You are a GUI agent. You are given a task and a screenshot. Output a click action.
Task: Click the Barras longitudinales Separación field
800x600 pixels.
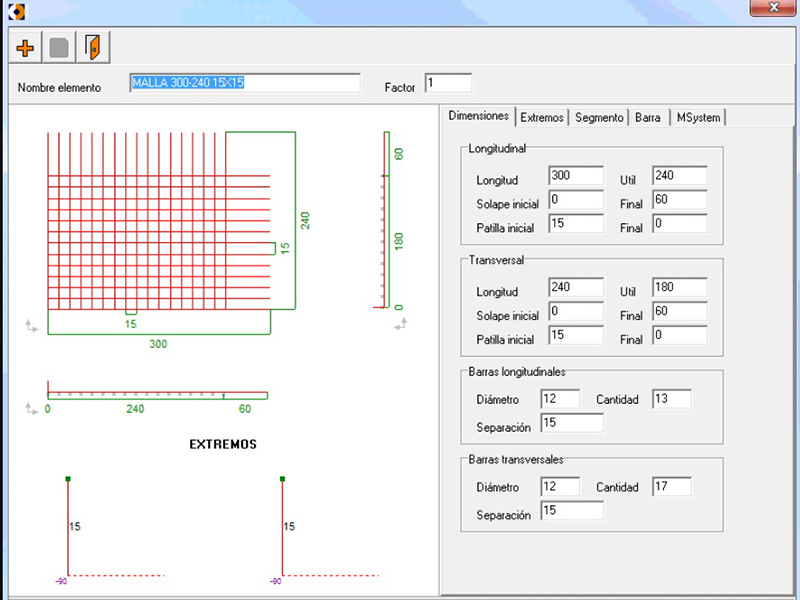click(x=572, y=423)
